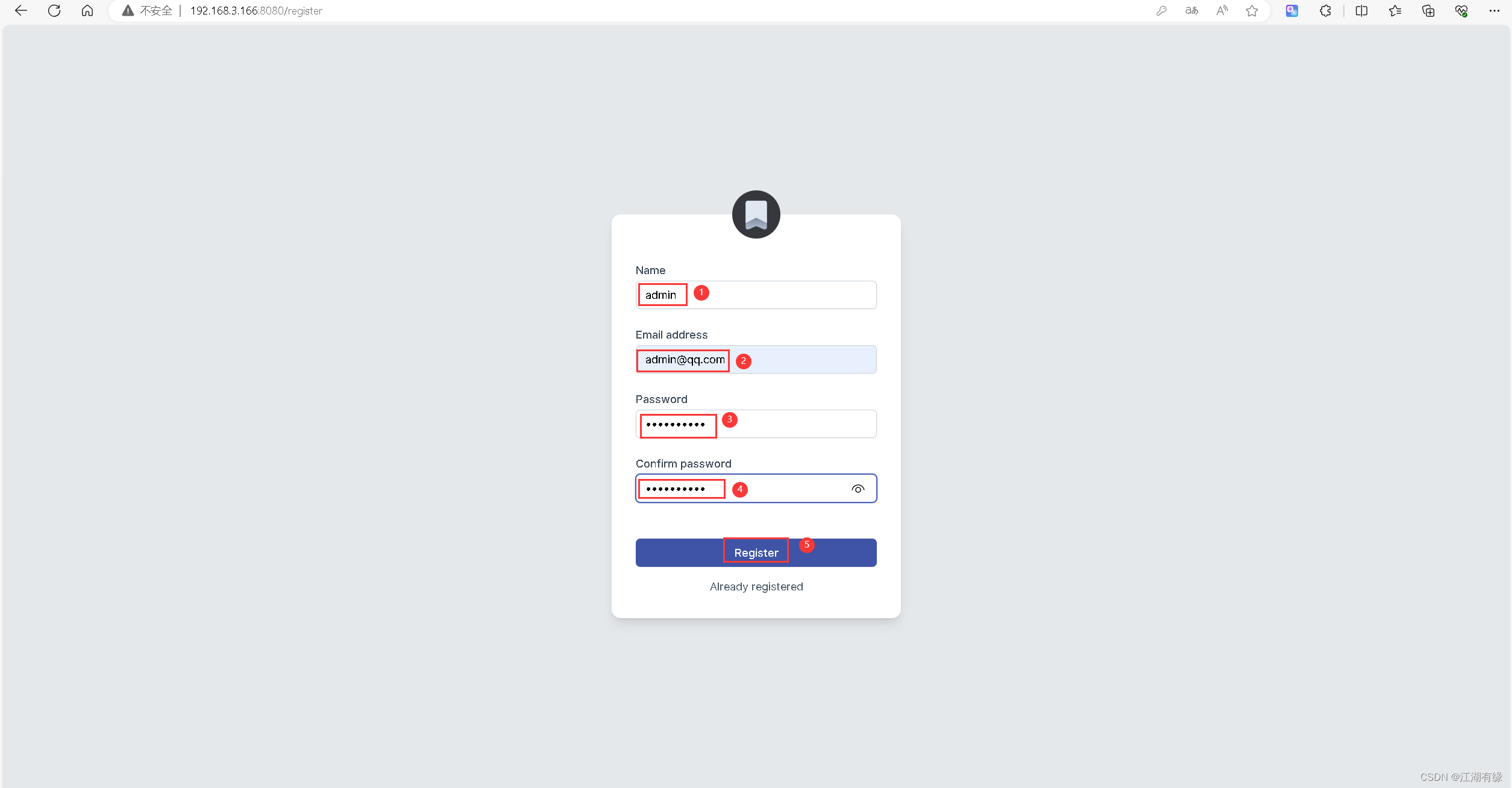
Task: Click the Confirm password input field
Action: (x=756, y=488)
